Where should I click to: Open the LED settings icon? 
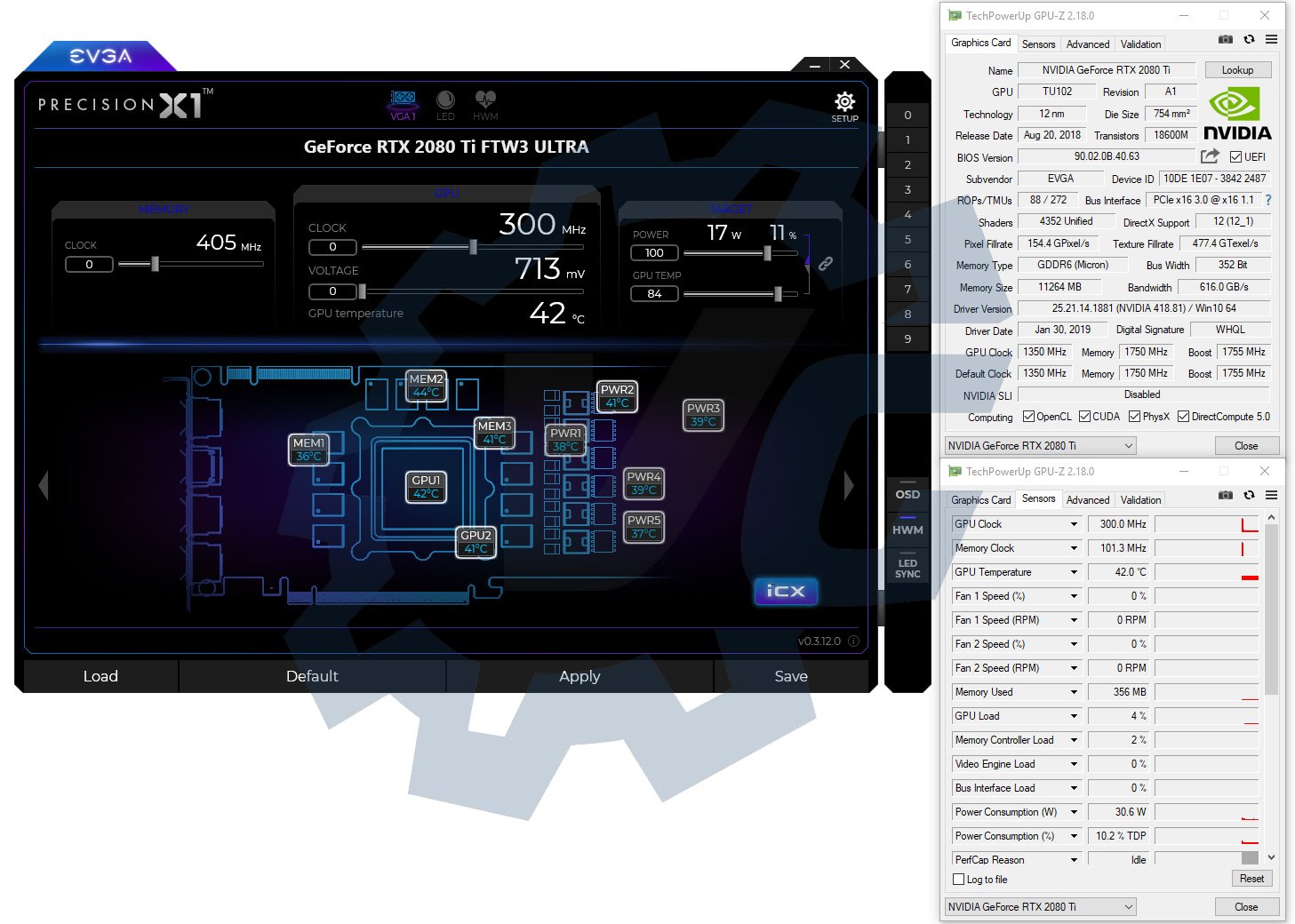tap(445, 105)
